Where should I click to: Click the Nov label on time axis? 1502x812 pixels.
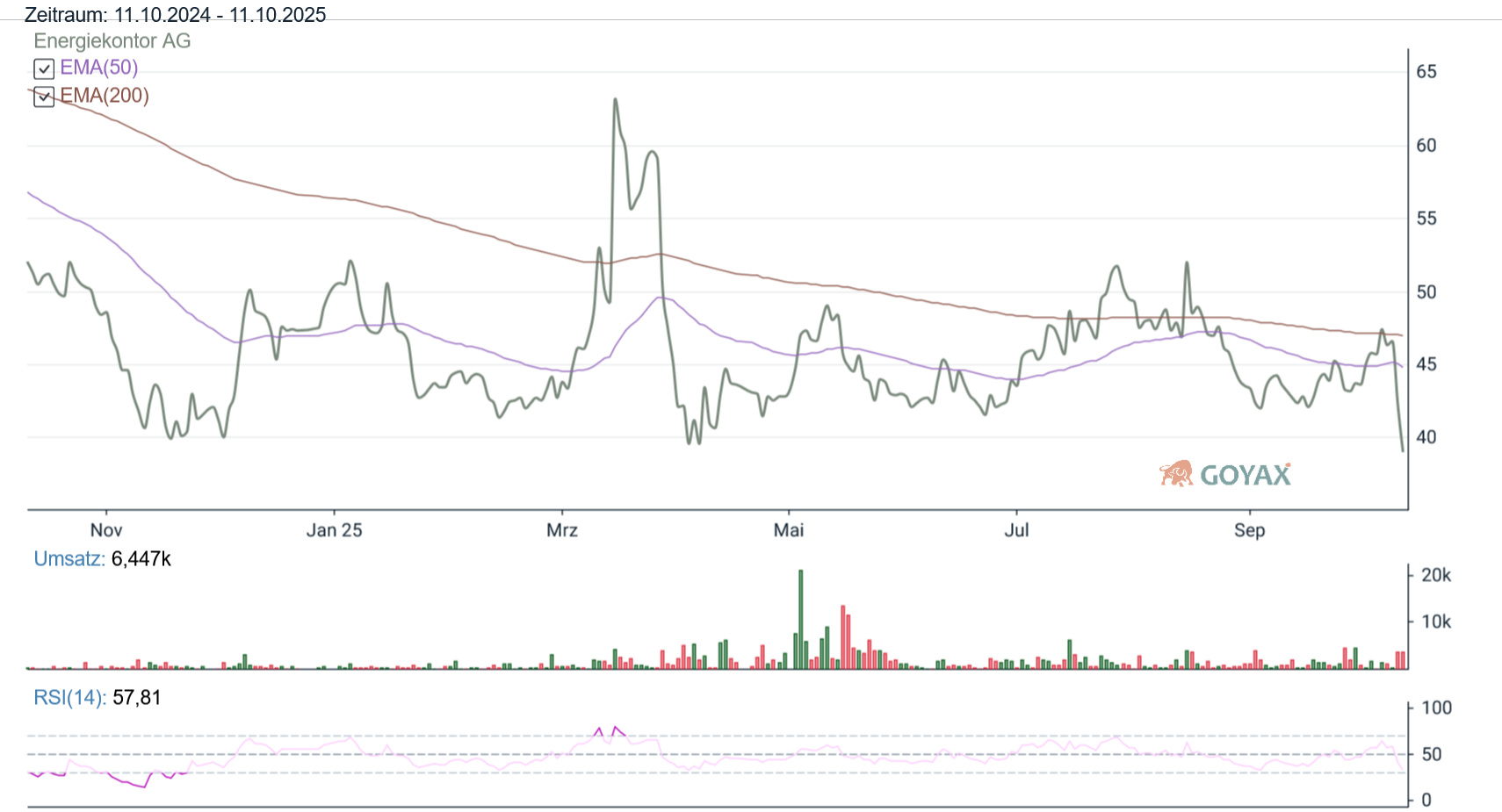click(106, 530)
